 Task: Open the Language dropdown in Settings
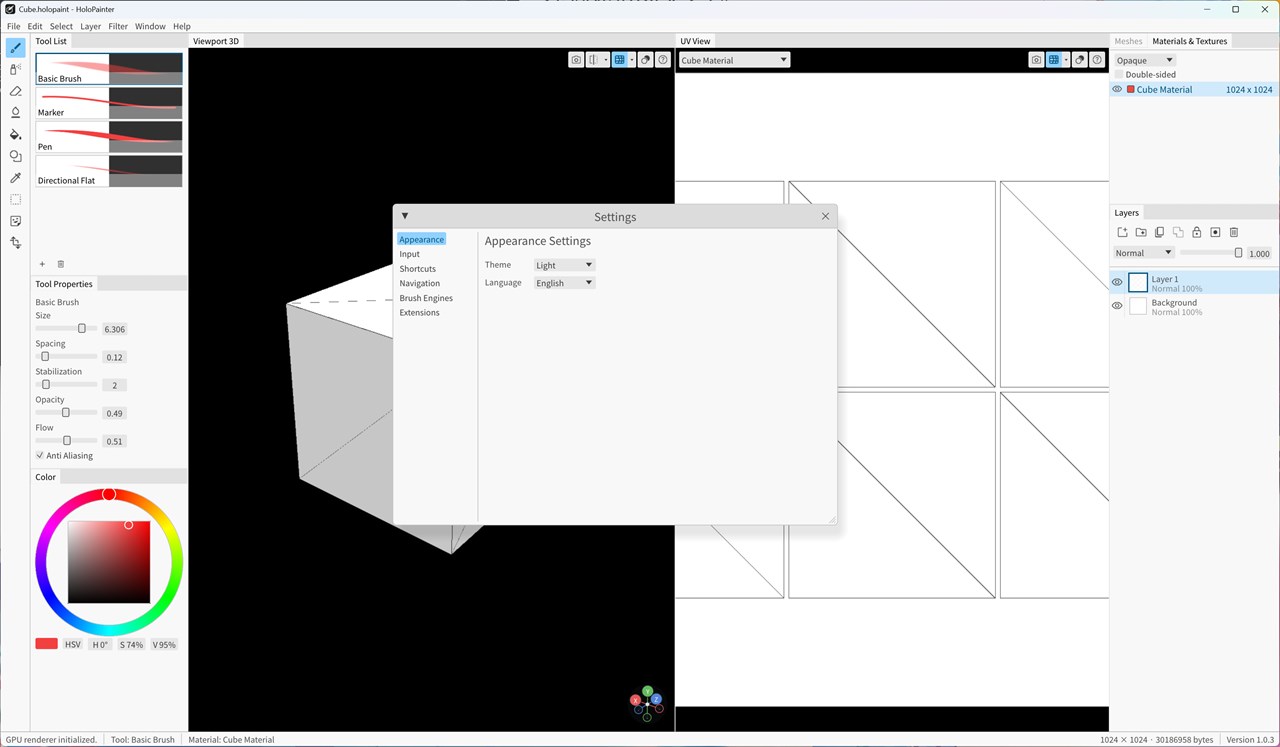[564, 283]
